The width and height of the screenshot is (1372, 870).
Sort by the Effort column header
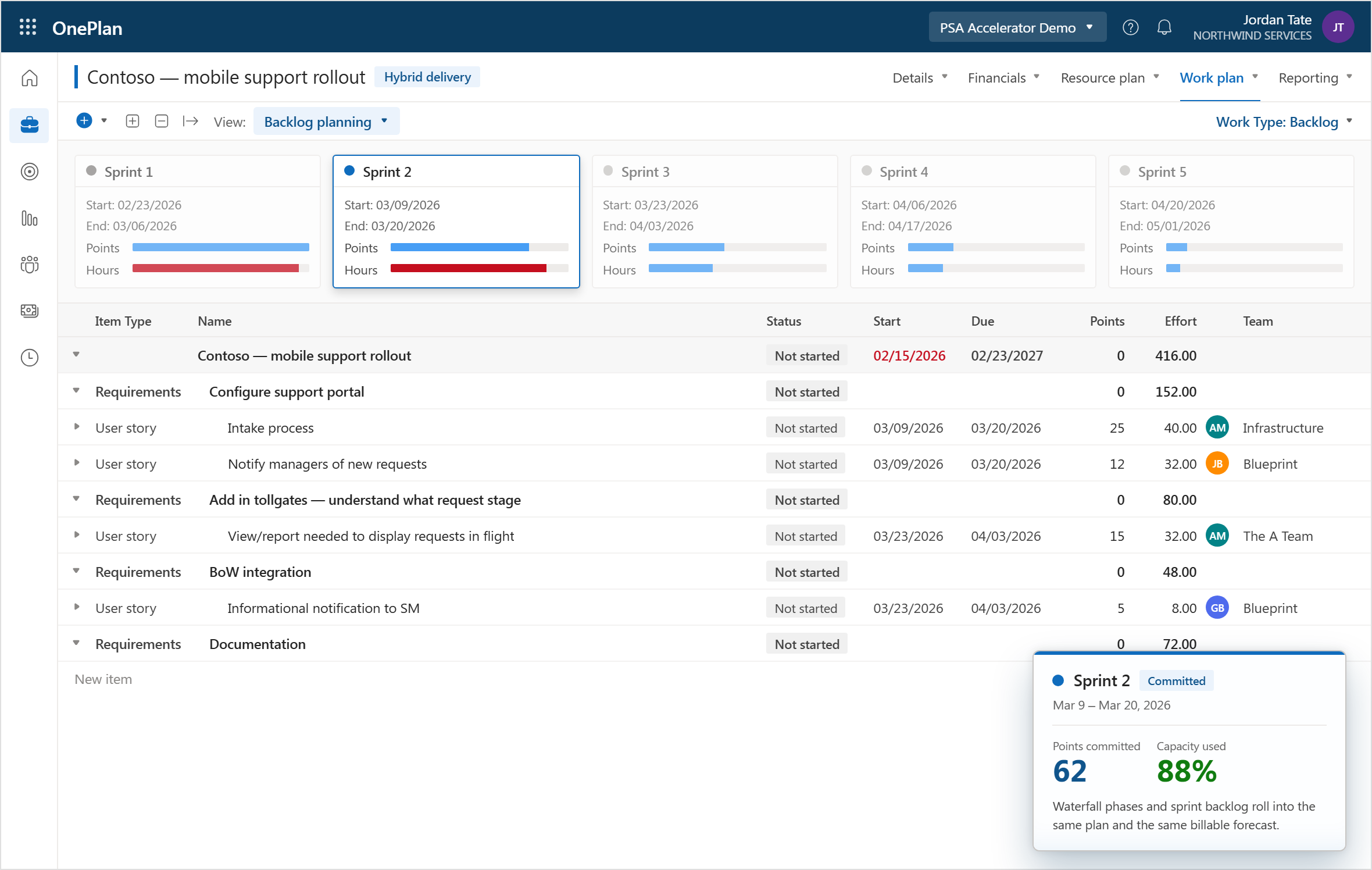tap(1180, 321)
